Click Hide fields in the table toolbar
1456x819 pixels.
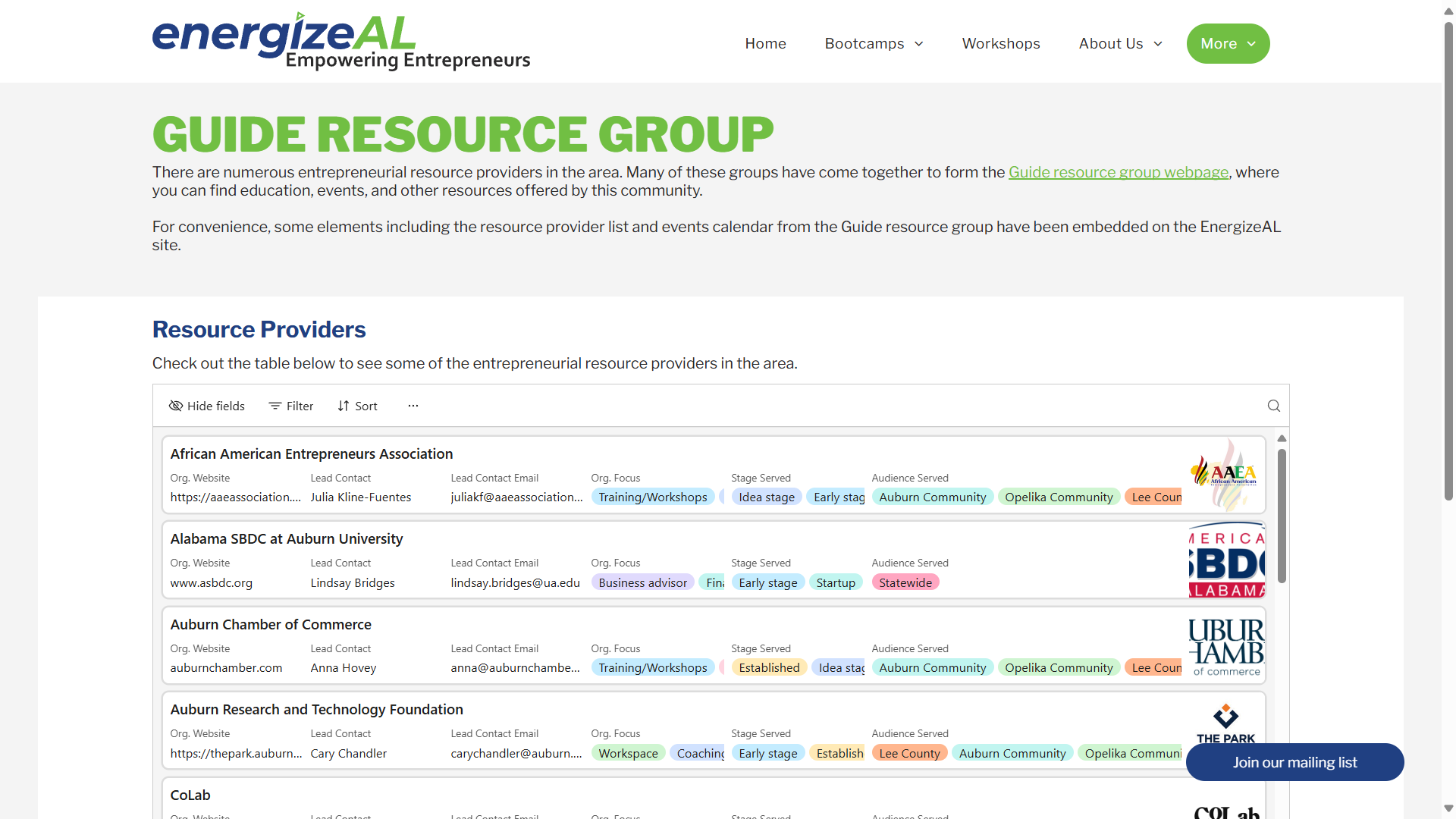(x=207, y=406)
